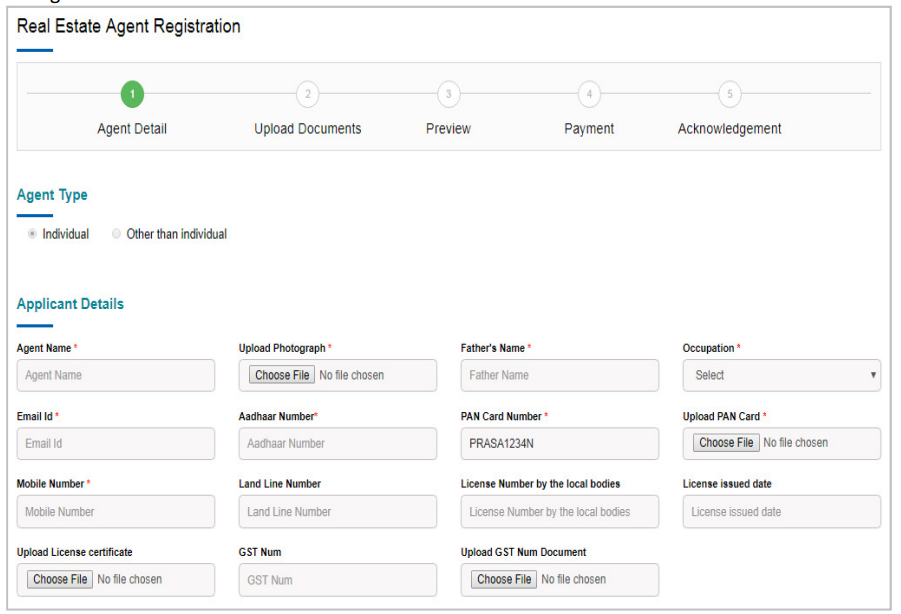901x614 pixels.
Task: Click step 3 Preview circle
Action: click(448, 95)
